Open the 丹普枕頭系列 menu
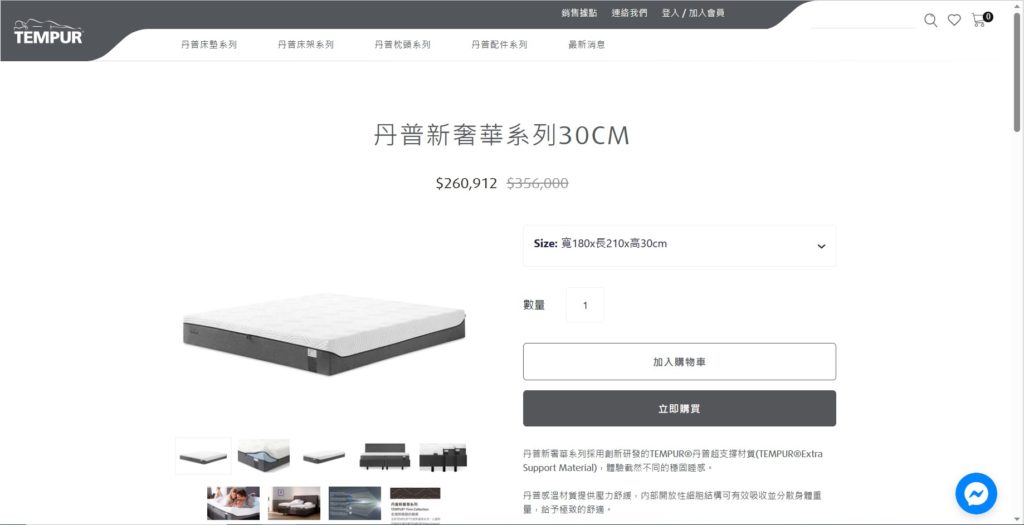This screenshot has width=1024, height=525. [x=402, y=45]
